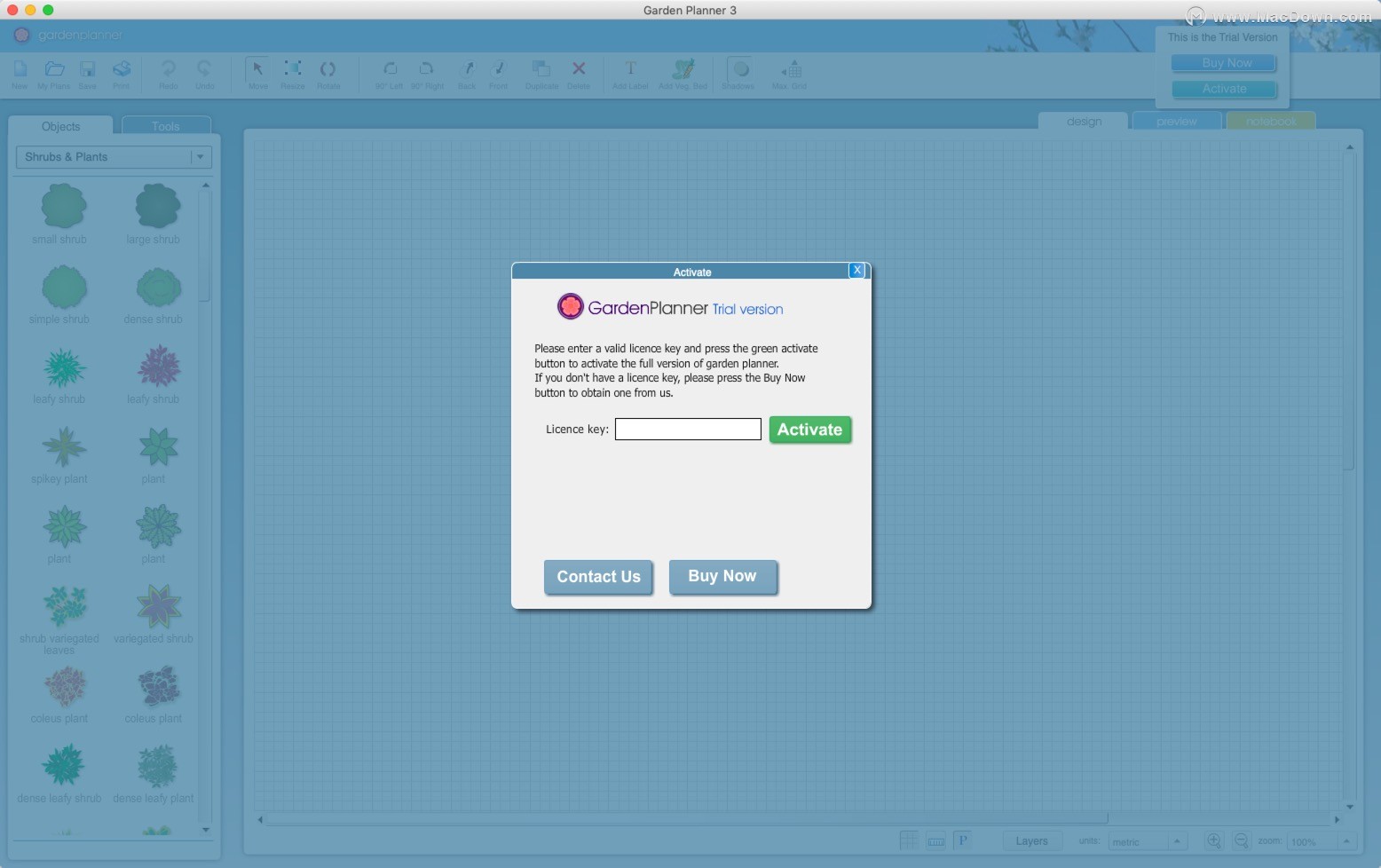Click the canvas vertical scrollbar up arrow
This screenshot has width=1381, height=868.
pyautogui.click(x=1349, y=147)
